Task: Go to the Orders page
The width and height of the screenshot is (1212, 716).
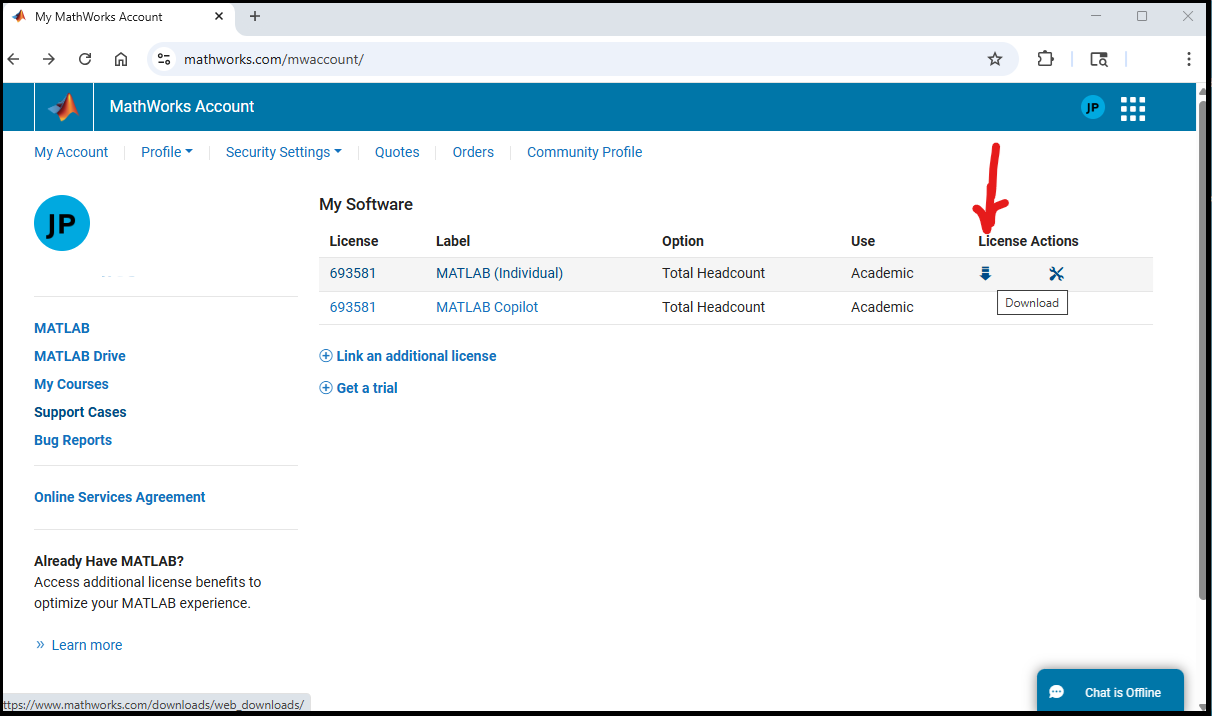Action: (473, 152)
